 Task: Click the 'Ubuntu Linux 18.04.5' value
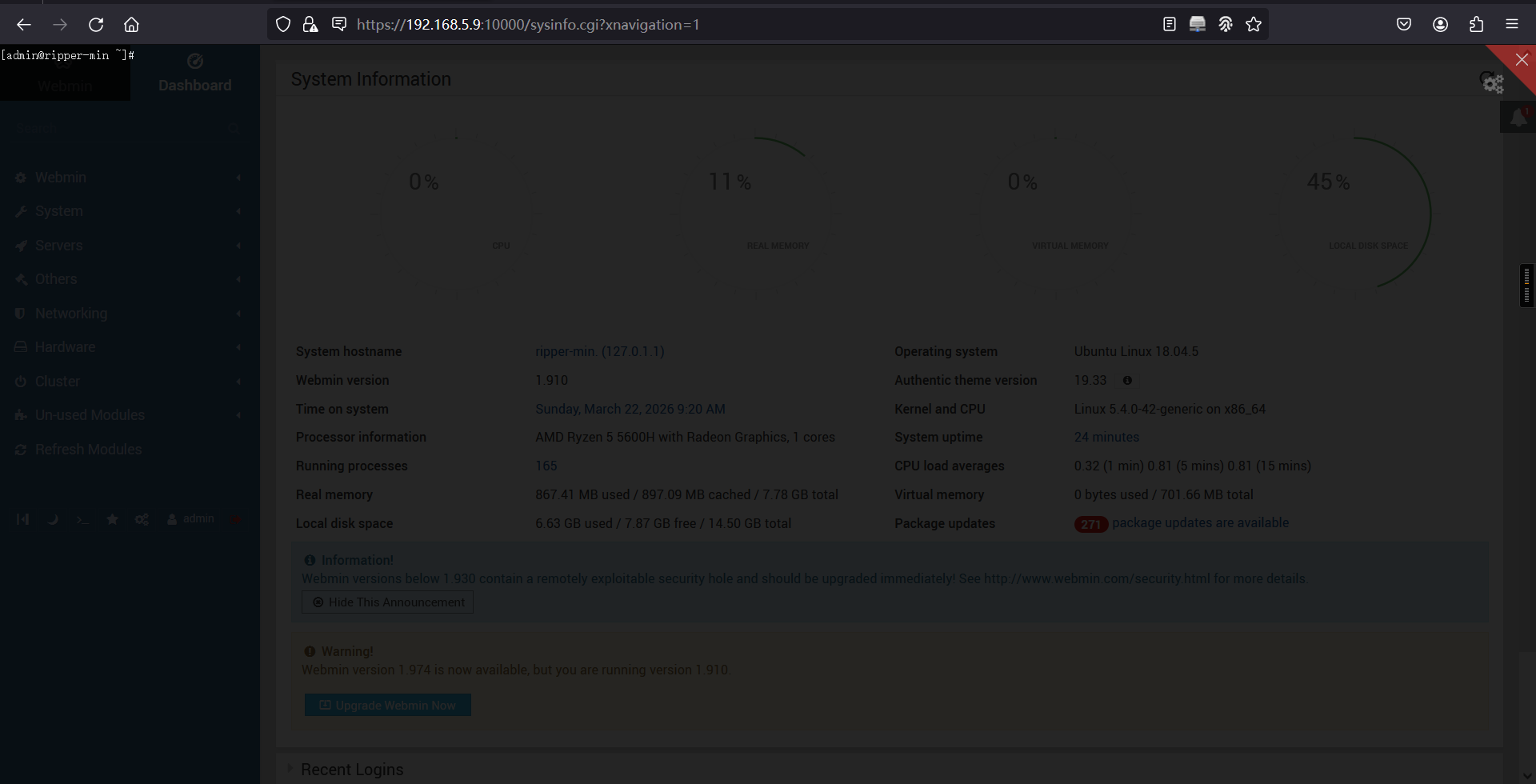click(x=1136, y=351)
